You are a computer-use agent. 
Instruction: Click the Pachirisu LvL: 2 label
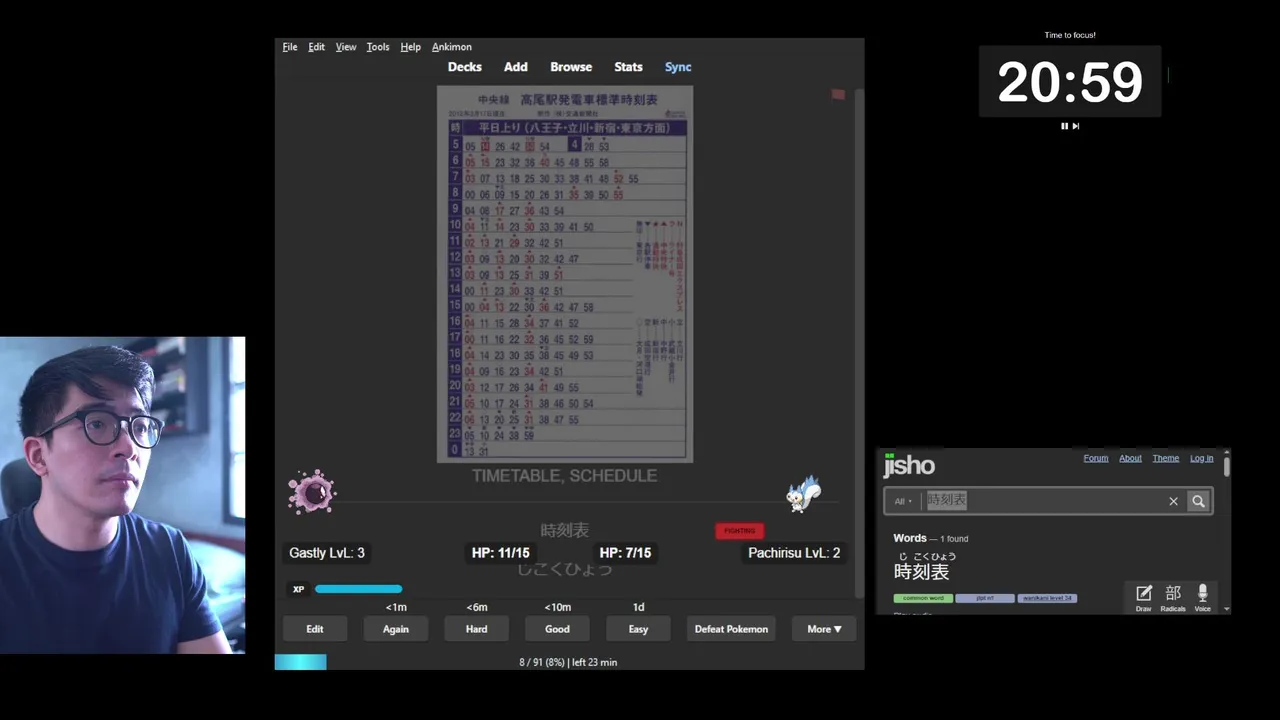(x=794, y=553)
